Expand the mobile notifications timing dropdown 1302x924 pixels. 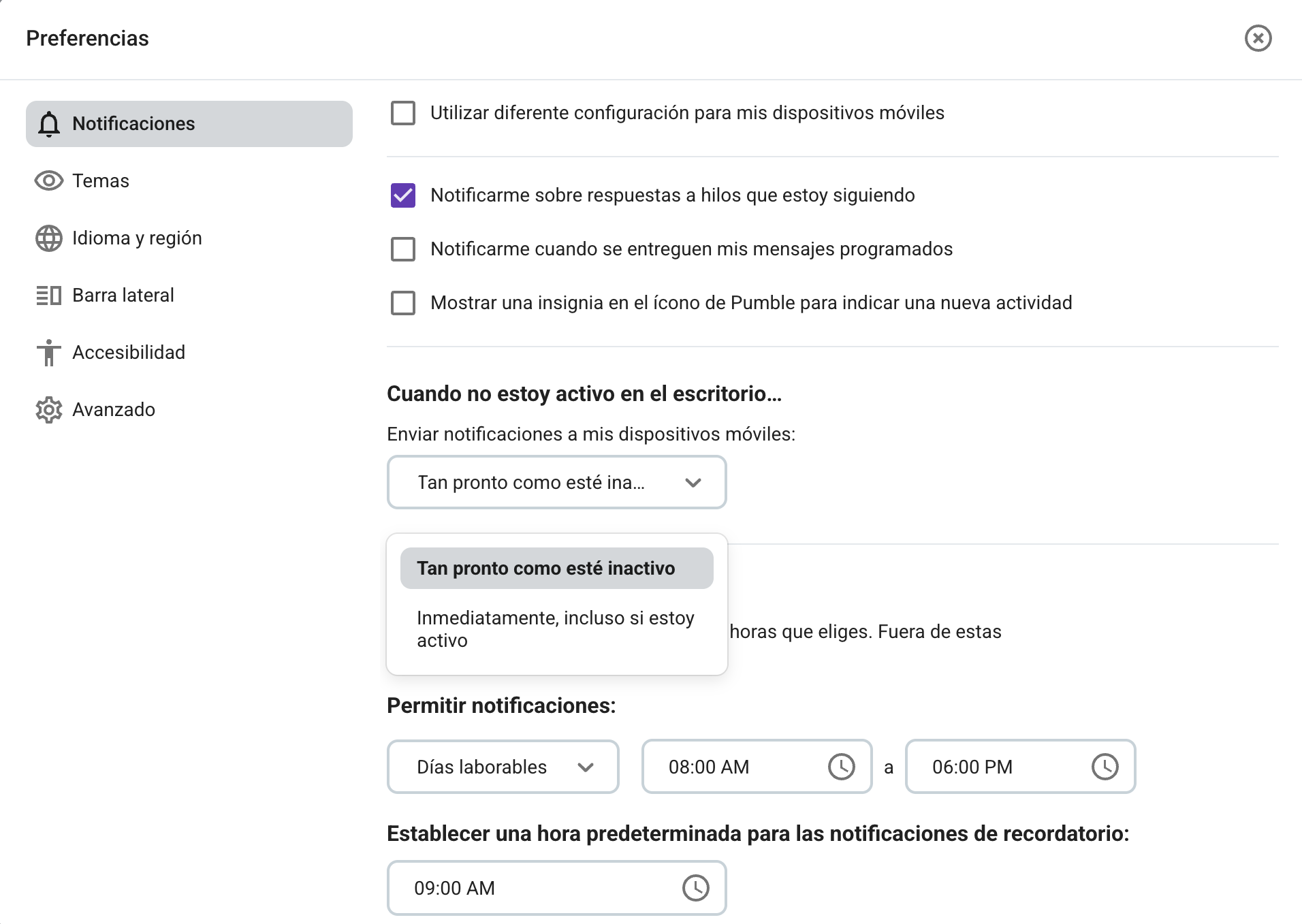pyautogui.click(x=556, y=482)
